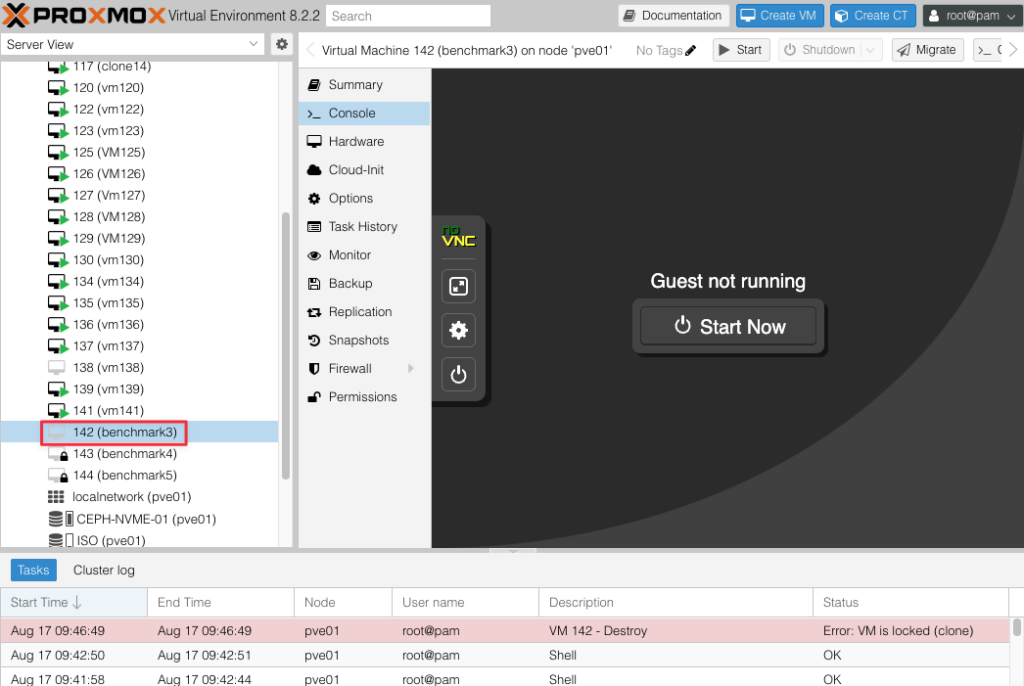Open tree settings gear icon
1024x686 pixels.
click(x=281, y=44)
